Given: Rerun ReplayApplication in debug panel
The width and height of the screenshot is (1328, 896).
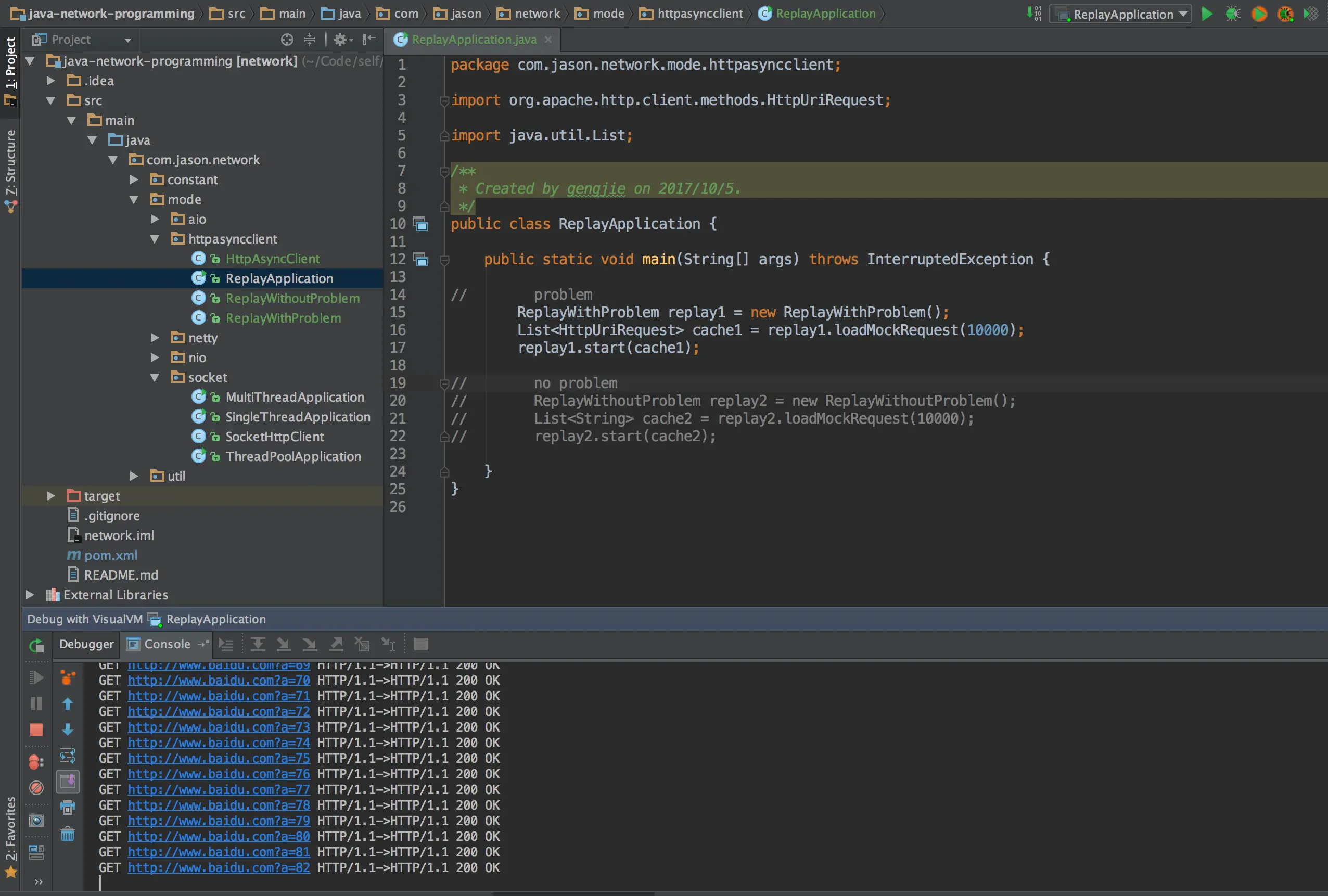Looking at the screenshot, I should (36, 646).
